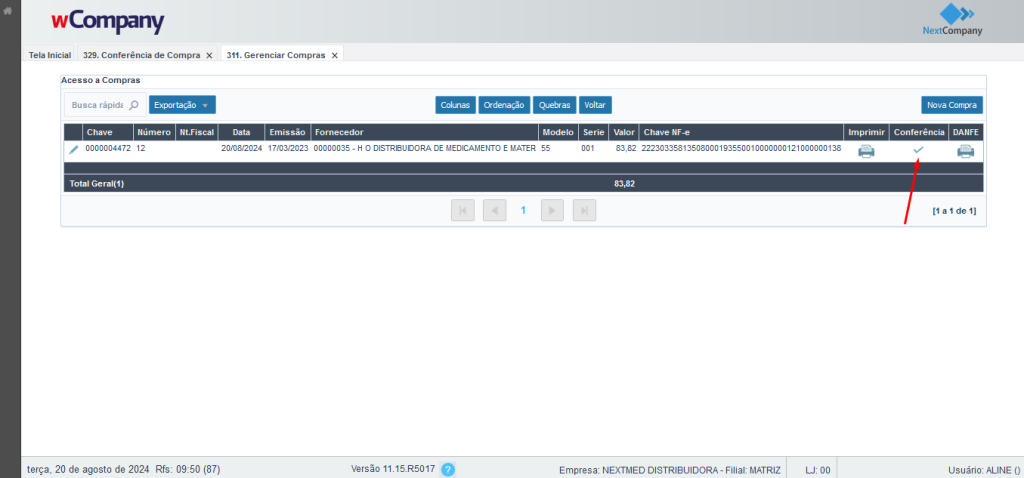Click the pencil edit icon for purchase 0000004472

73,150
